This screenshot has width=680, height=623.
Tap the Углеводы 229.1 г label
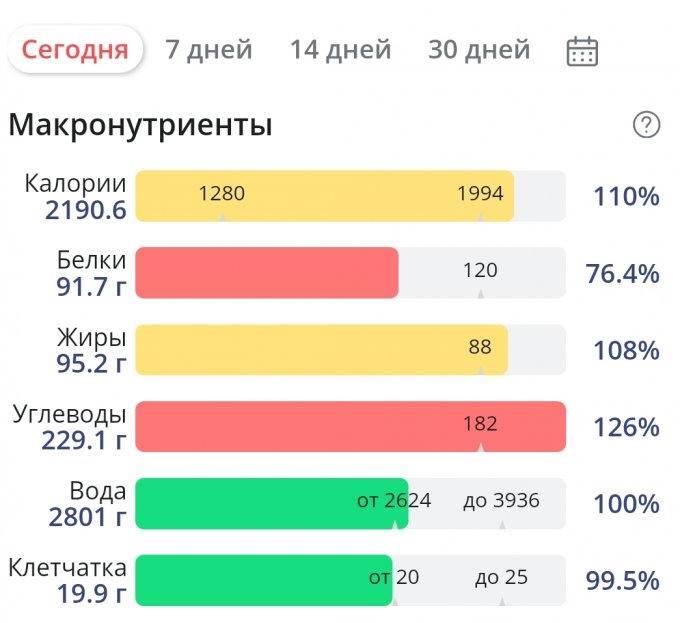[70, 426]
